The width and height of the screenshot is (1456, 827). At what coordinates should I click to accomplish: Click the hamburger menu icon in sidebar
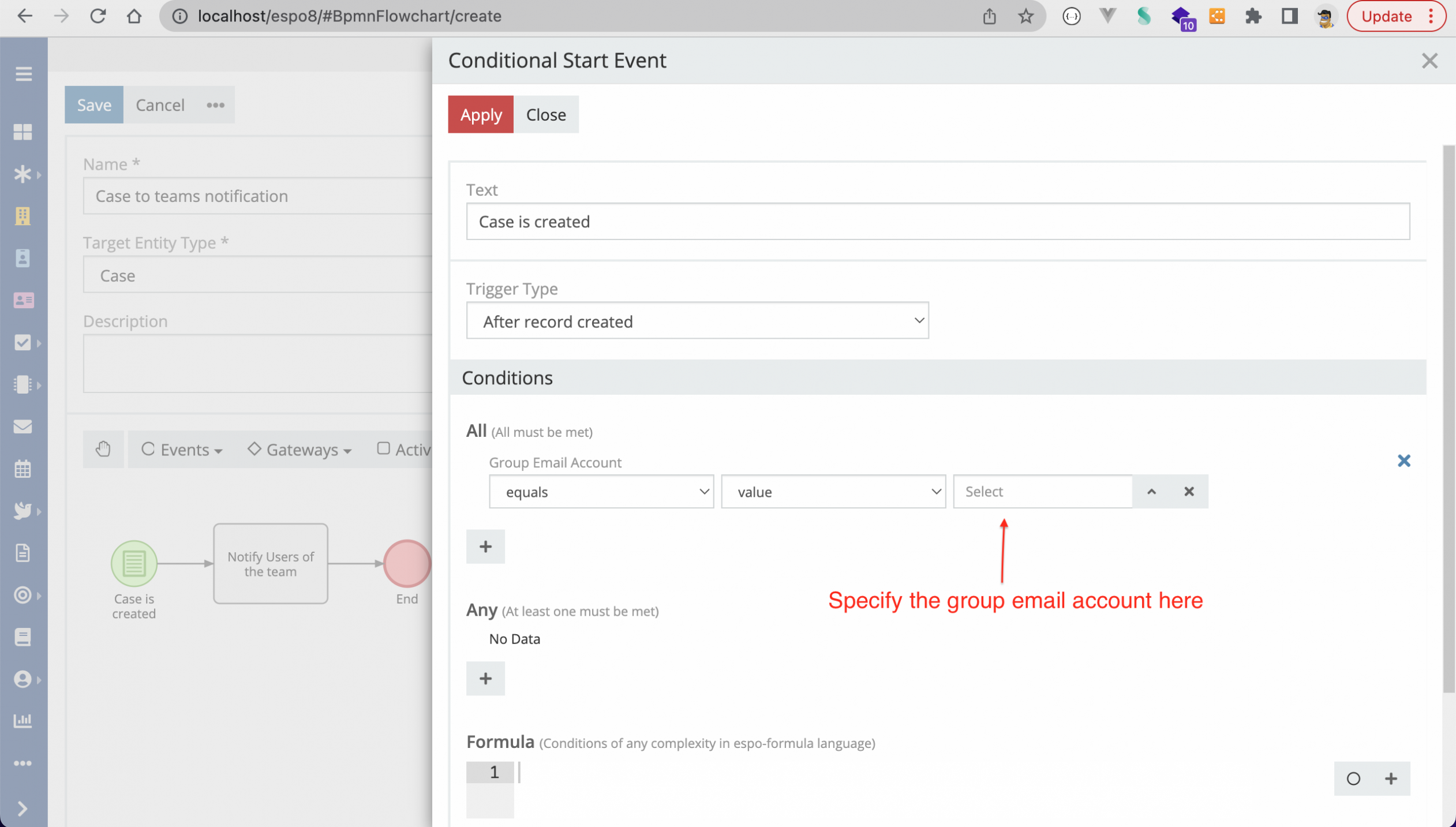pos(23,74)
